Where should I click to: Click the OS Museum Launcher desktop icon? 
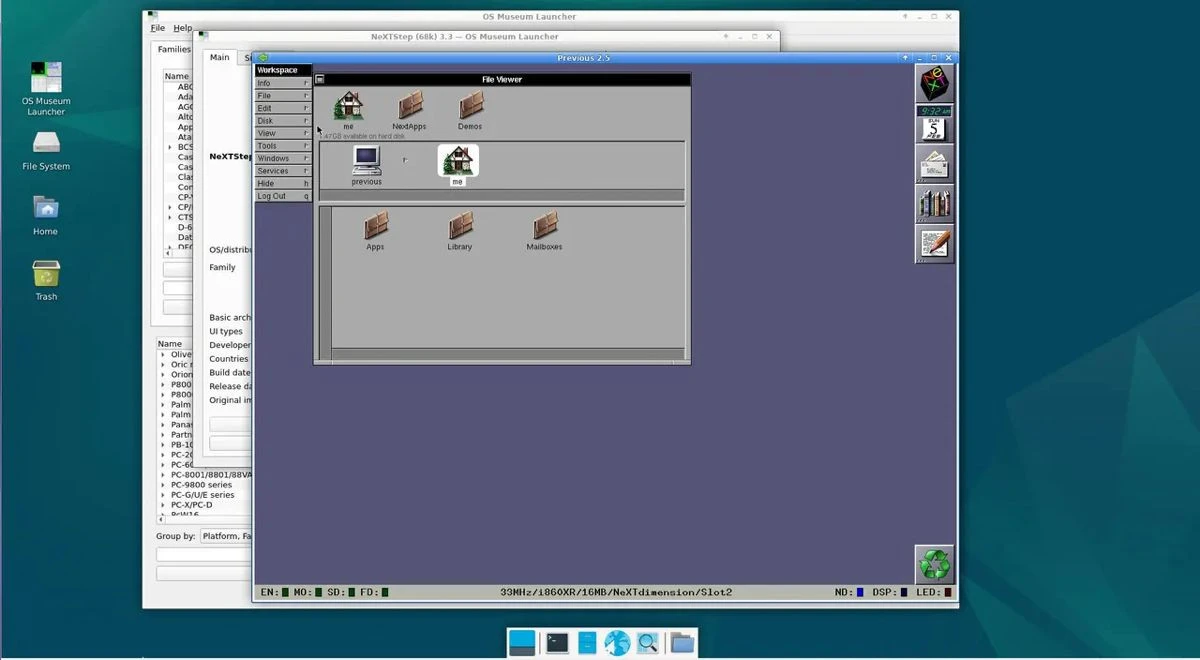point(46,88)
